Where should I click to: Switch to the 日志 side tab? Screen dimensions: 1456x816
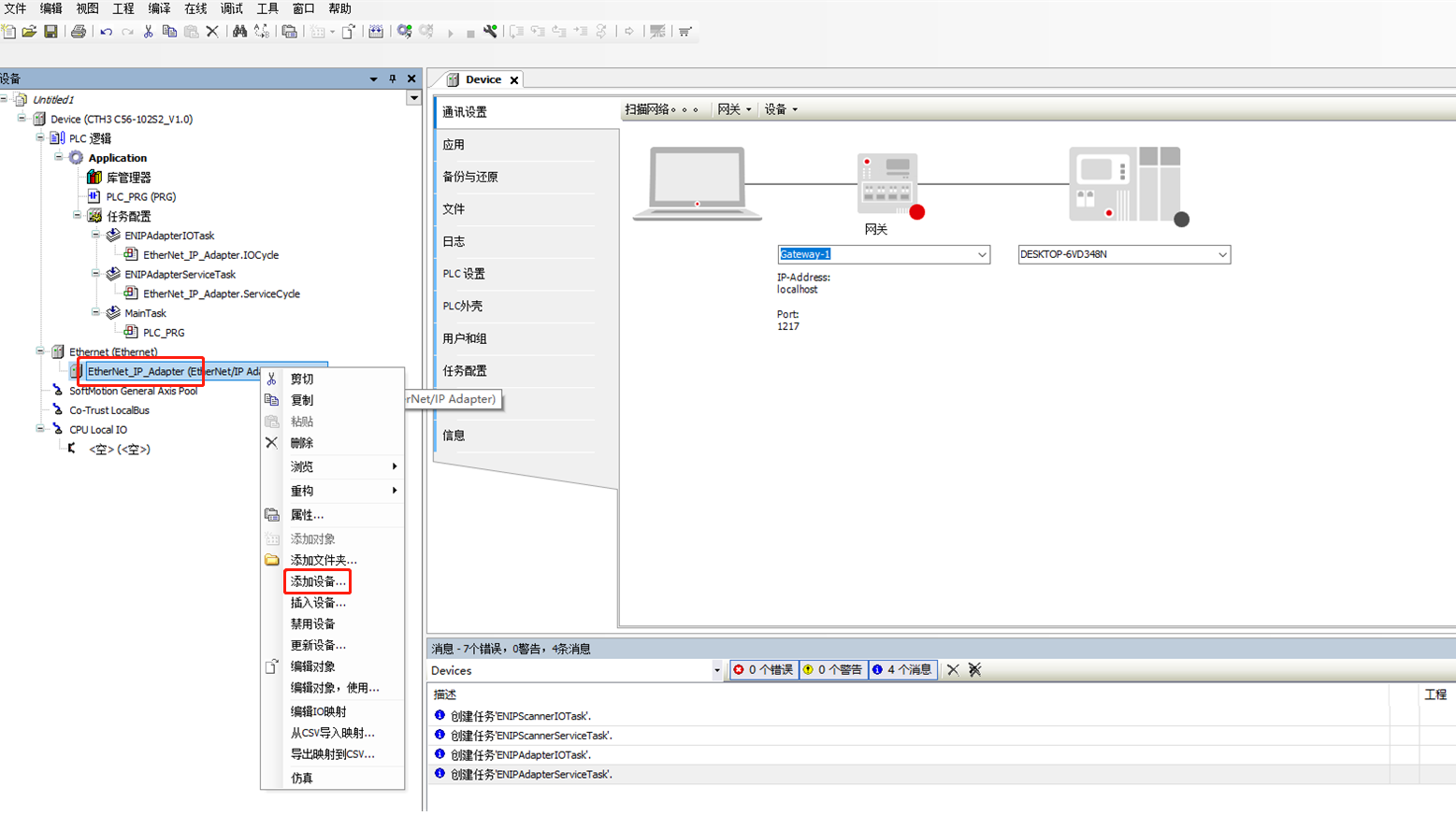[x=454, y=241]
